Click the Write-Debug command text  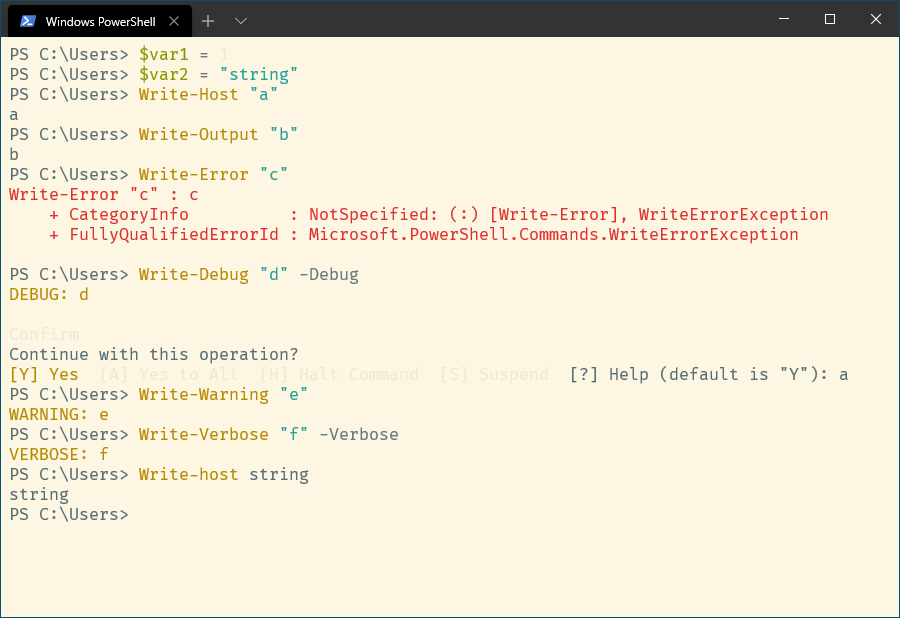pyautogui.click(x=193, y=274)
